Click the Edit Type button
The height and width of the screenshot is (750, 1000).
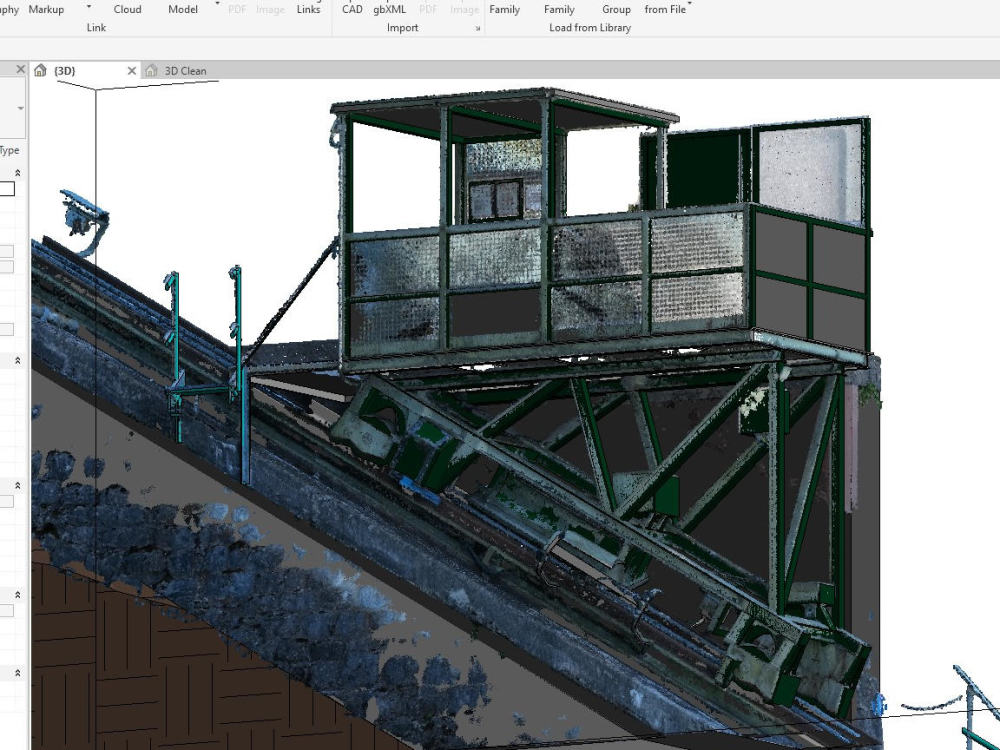pos(10,151)
